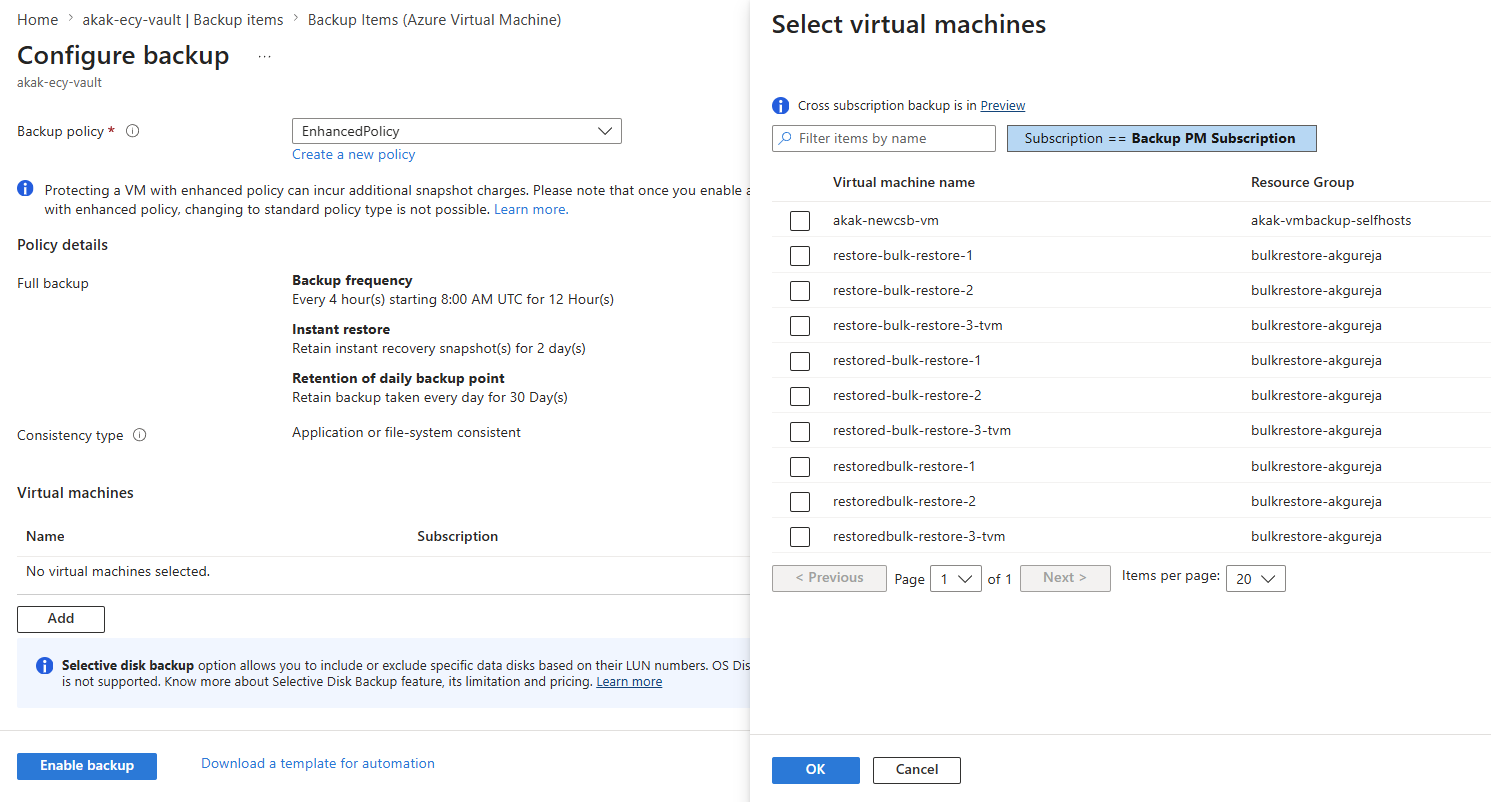Viewport: 1491px width, 802px height.
Task: Check the akak-newcsb-vm checkbox
Action: pos(800,221)
